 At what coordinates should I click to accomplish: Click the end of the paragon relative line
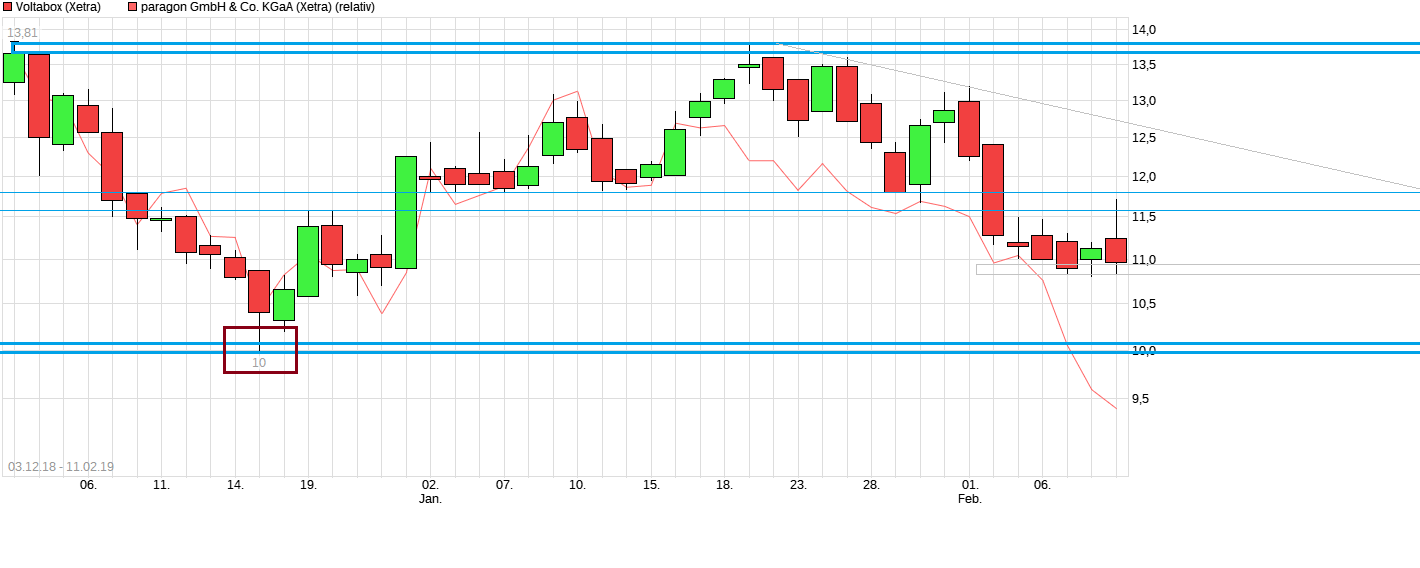(1116, 408)
